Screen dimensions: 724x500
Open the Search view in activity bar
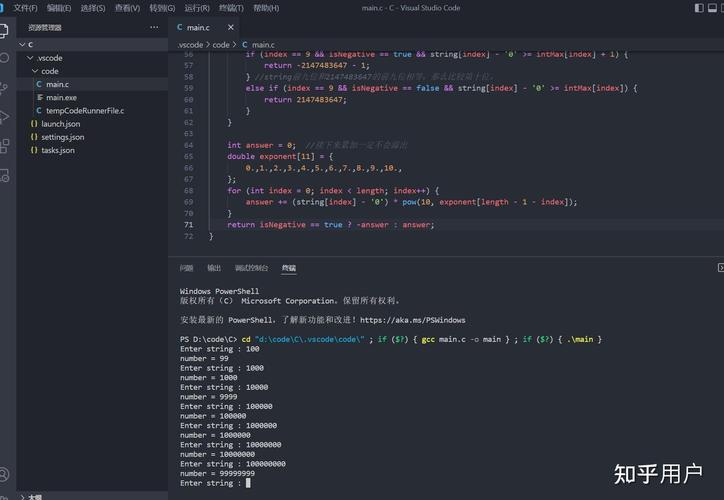pos(4,59)
